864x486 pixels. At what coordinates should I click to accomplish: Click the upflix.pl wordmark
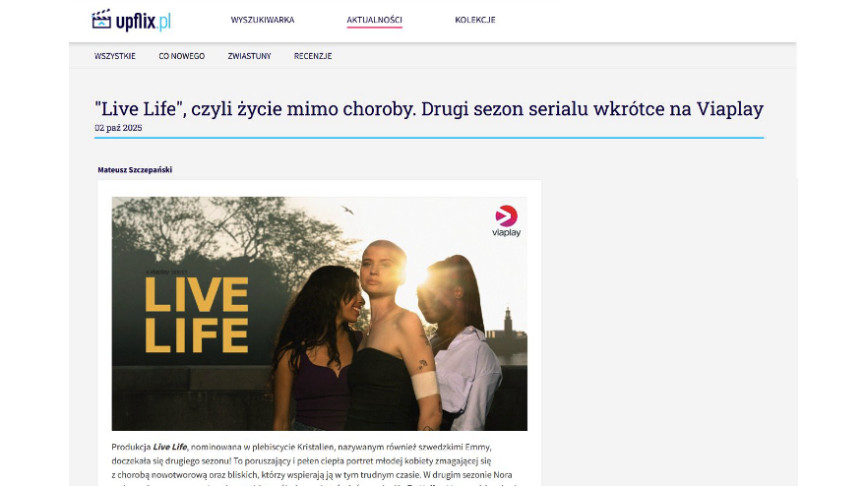click(x=143, y=21)
